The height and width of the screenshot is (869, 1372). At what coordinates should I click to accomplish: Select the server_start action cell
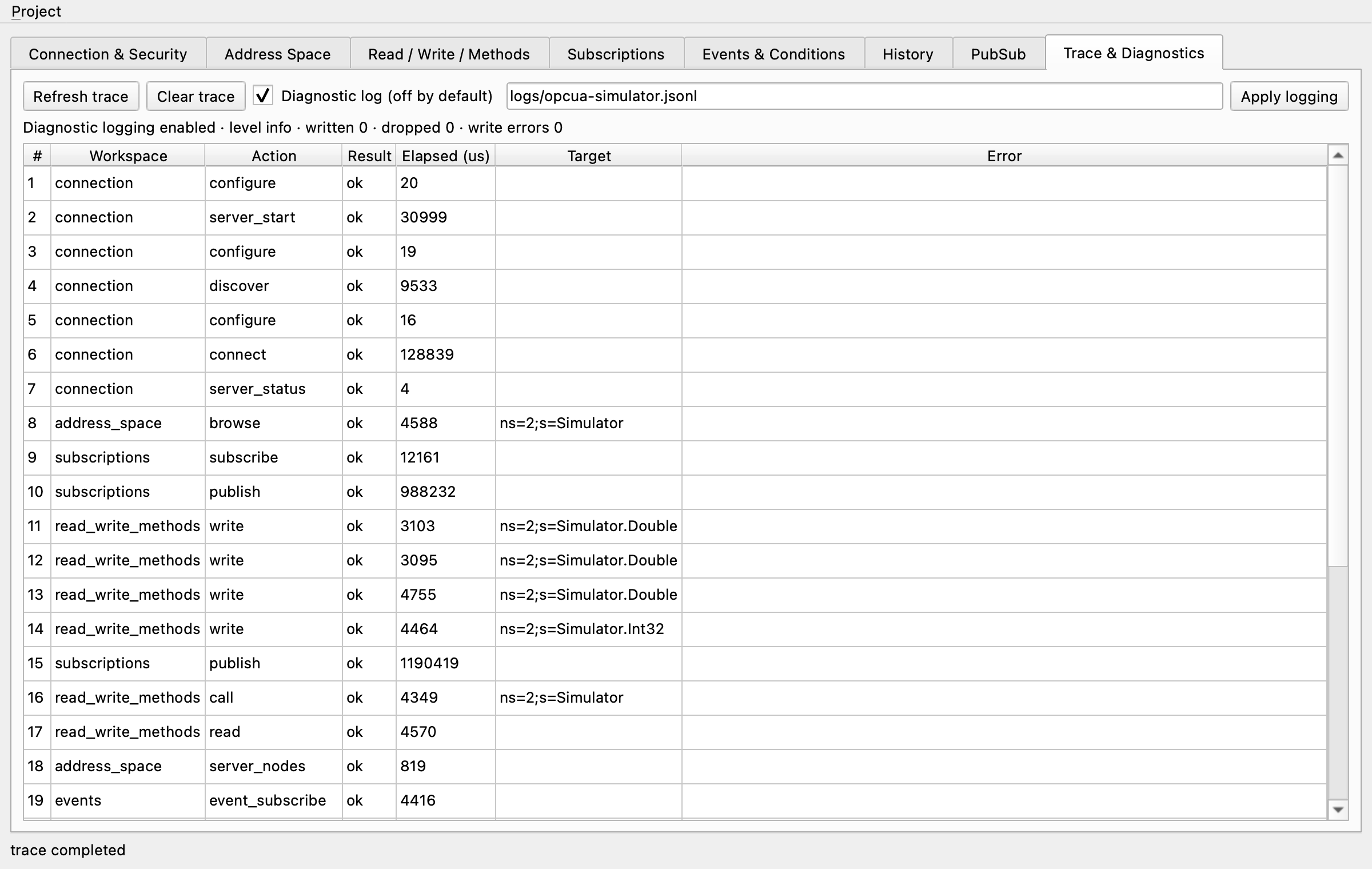(x=274, y=218)
